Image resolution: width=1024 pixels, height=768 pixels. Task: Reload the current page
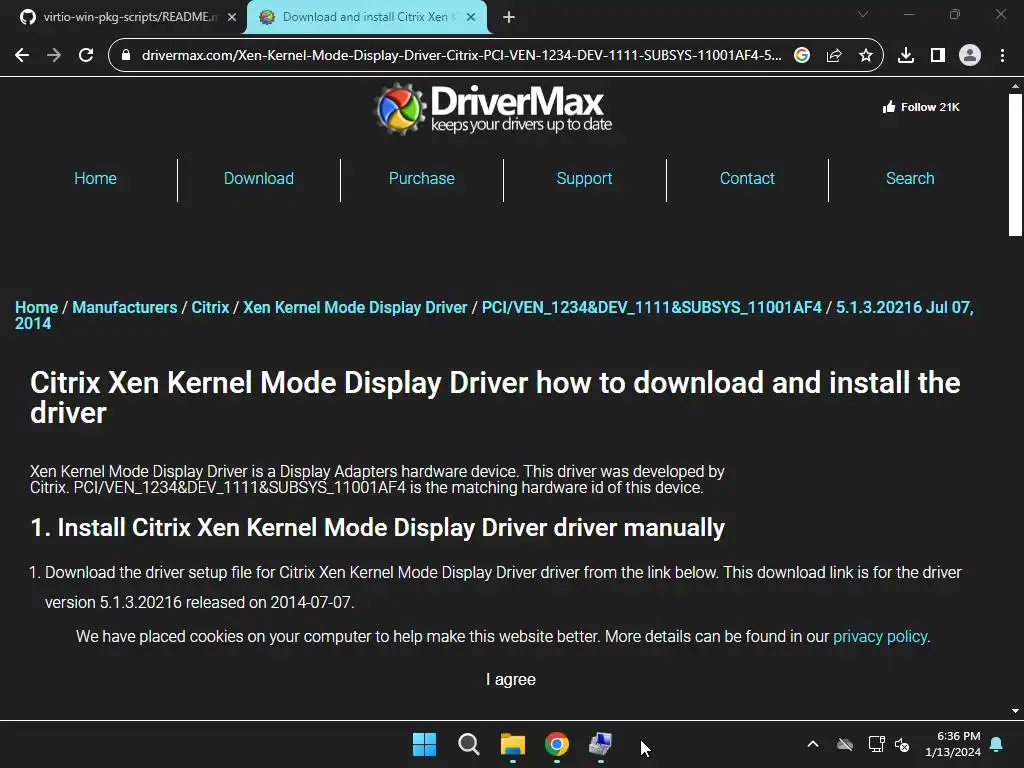86,56
